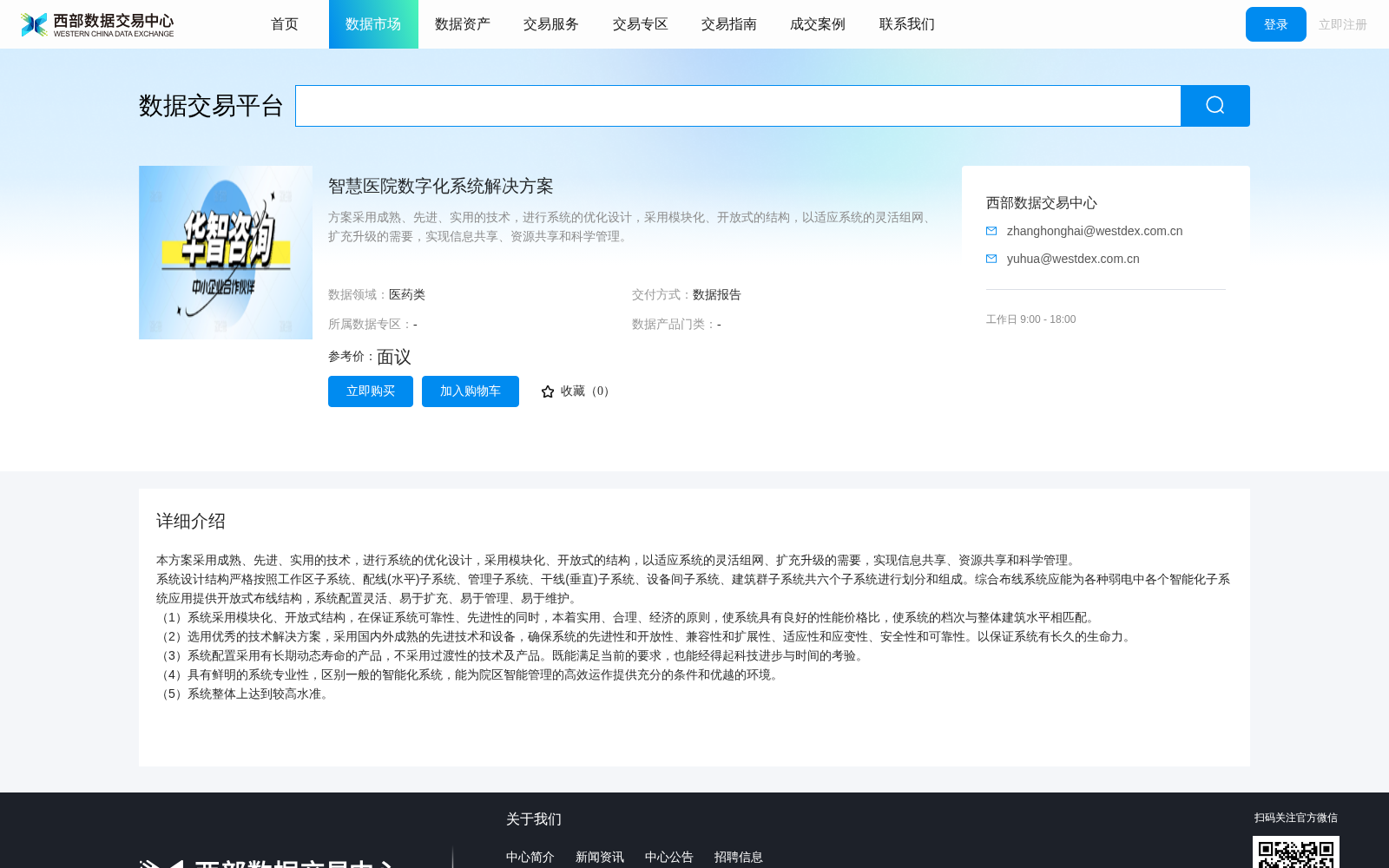Open the 联系我们 menu item
This screenshot has height=868, width=1389.
point(907,24)
